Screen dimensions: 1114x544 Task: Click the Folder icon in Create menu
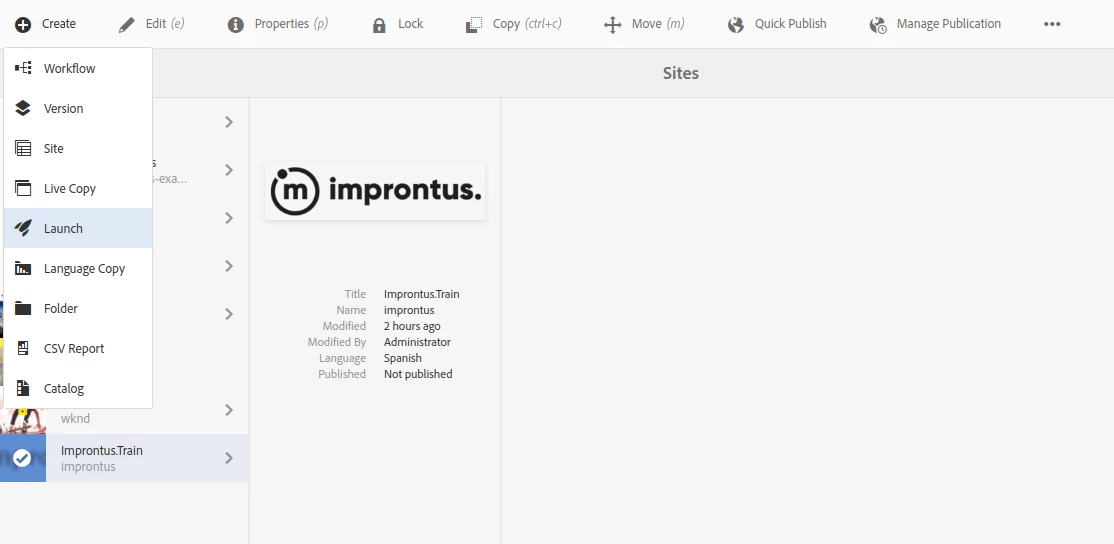tap(23, 308)
